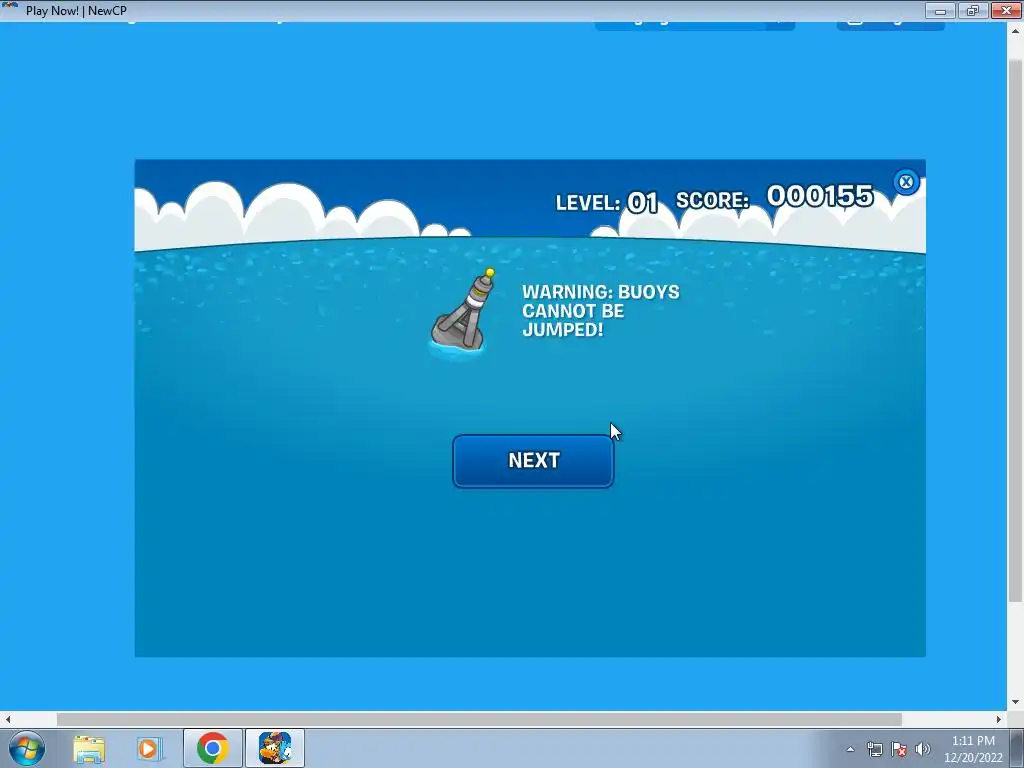
Task: Click the vertical scrollbar up arrow
Action: (1015, 31)
